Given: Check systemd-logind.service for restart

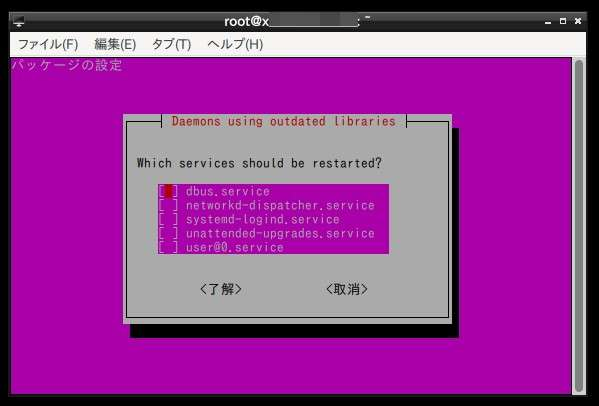Looking at the screenshot, I should [x=168, y=219].
